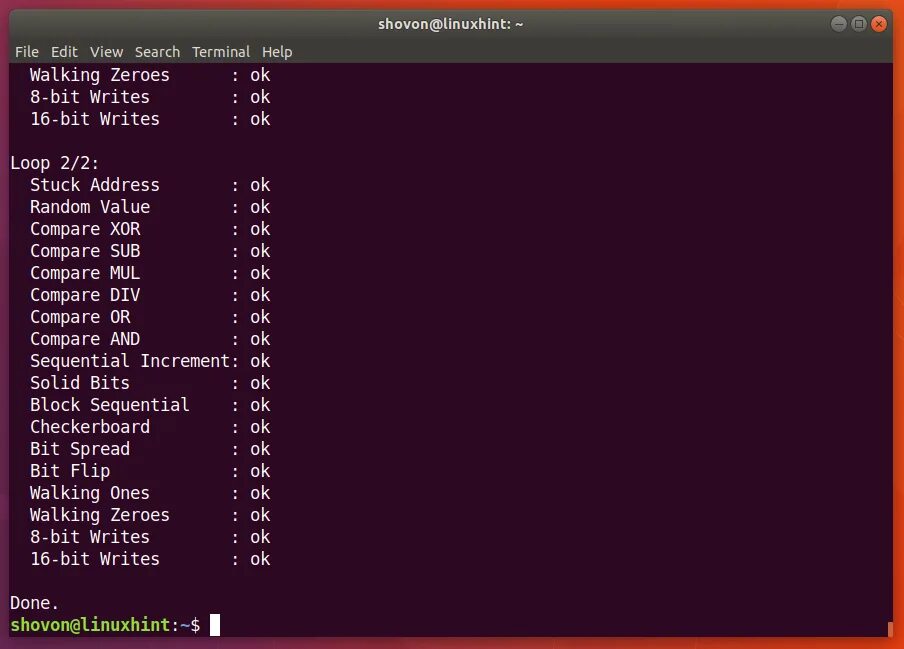The height and width of the screenshot is (649, 904).
Task: Click the 'Done.' output line
Action: click(x=34, y=603)
